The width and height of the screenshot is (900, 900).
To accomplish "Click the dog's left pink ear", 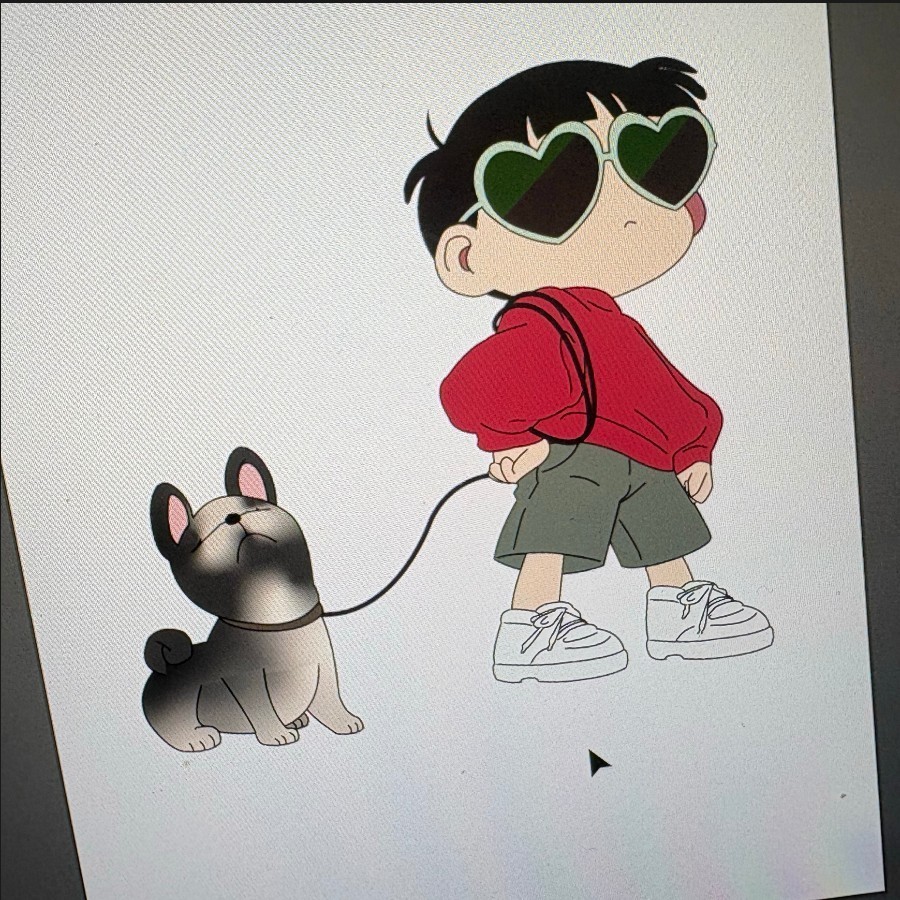I will click(x=178, y=517).
